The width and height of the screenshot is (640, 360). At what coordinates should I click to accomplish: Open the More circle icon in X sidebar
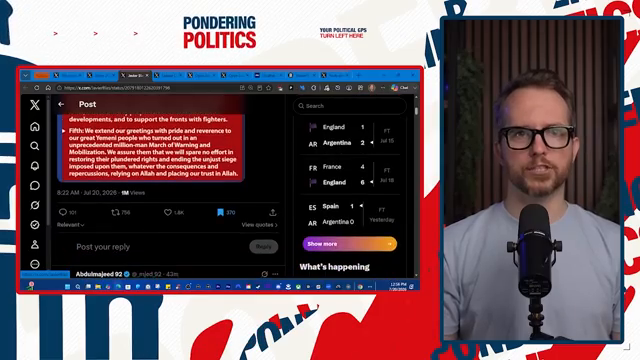35,264
